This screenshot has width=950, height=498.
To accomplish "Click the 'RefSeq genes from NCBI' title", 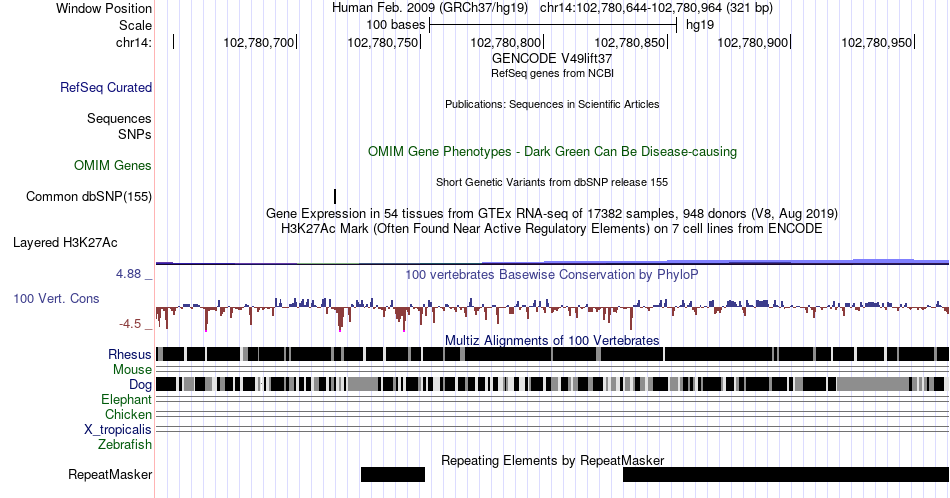I will click(552, 73).
